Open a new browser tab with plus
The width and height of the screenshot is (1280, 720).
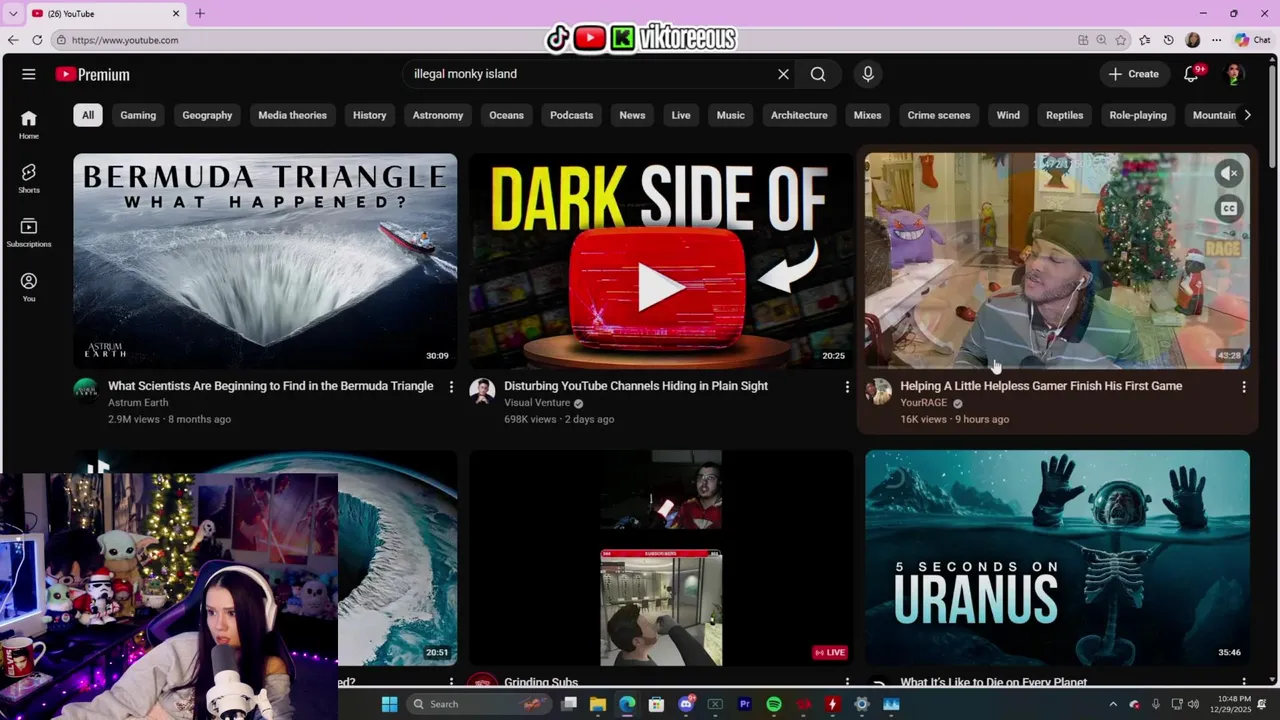[200, 13]
